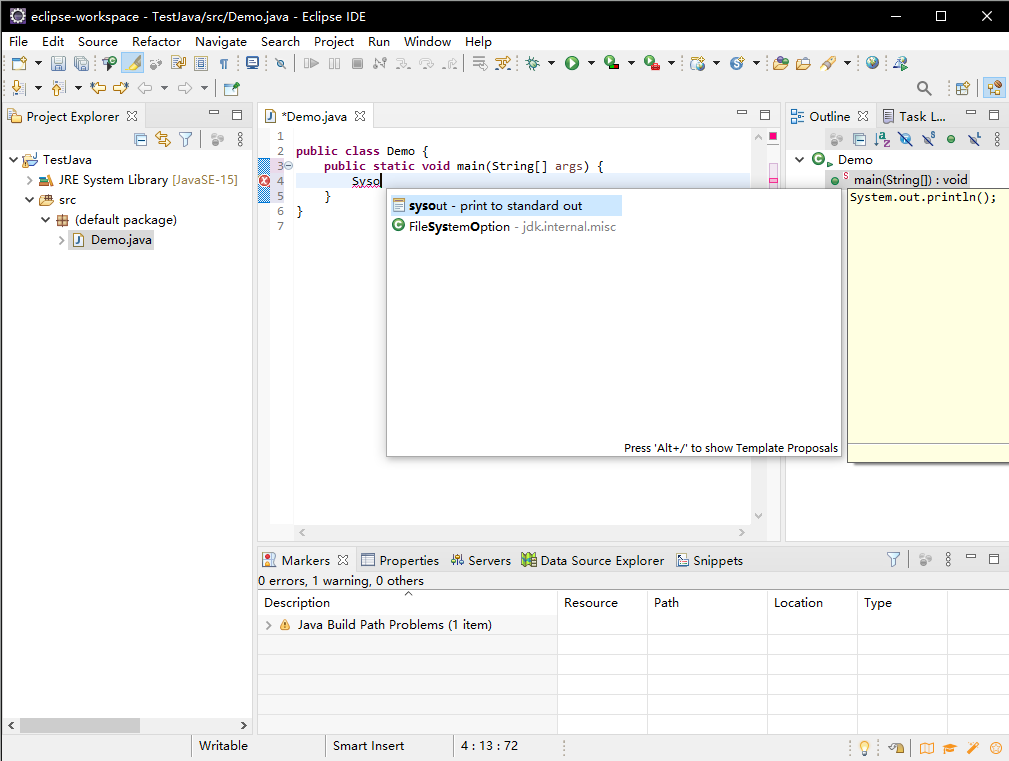1009x761 pixels.
Task: Click the Open Perspective icon
Action: 963,88
